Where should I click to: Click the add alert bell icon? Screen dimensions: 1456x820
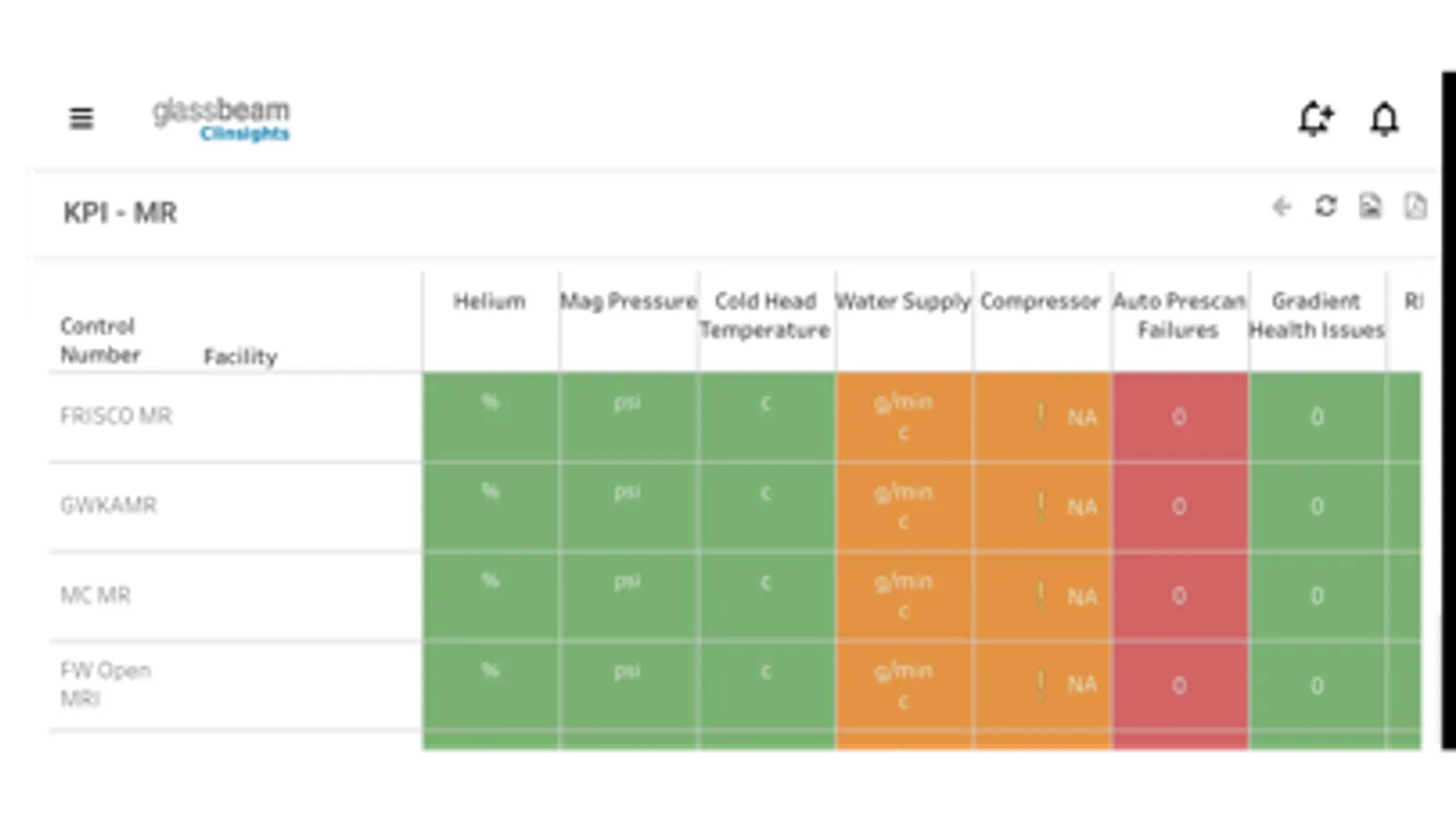1316,118
